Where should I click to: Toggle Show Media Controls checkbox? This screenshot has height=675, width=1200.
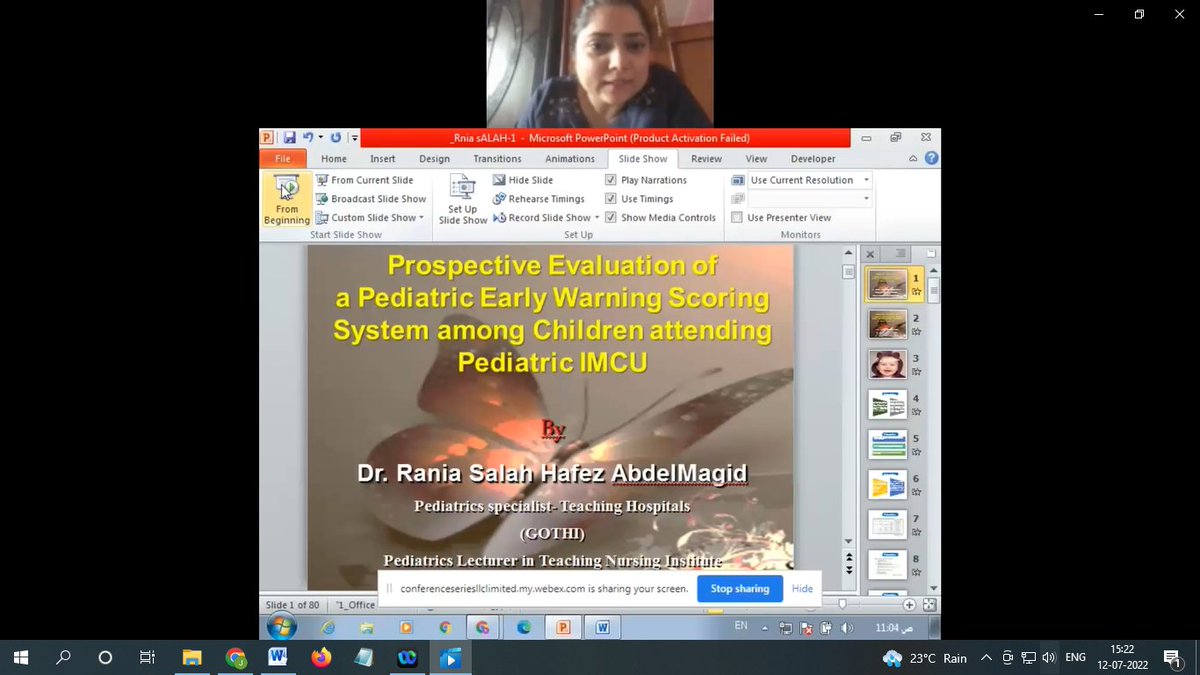pos(611,217)
